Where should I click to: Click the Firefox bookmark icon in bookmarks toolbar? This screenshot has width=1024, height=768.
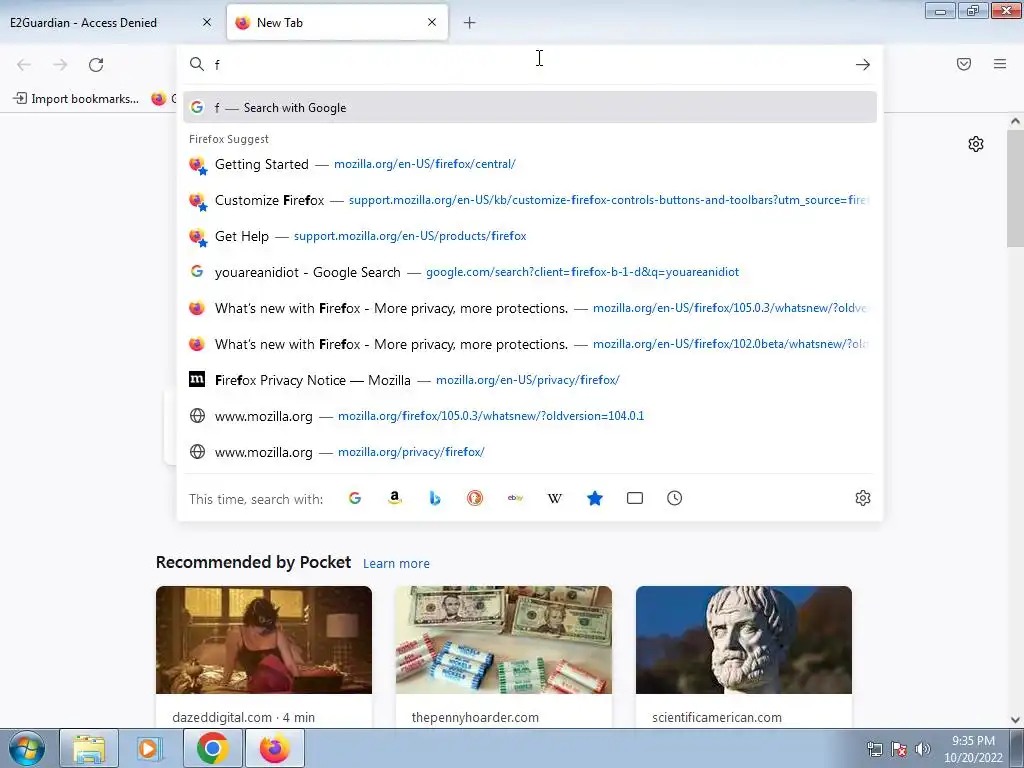tap(159, 99)
